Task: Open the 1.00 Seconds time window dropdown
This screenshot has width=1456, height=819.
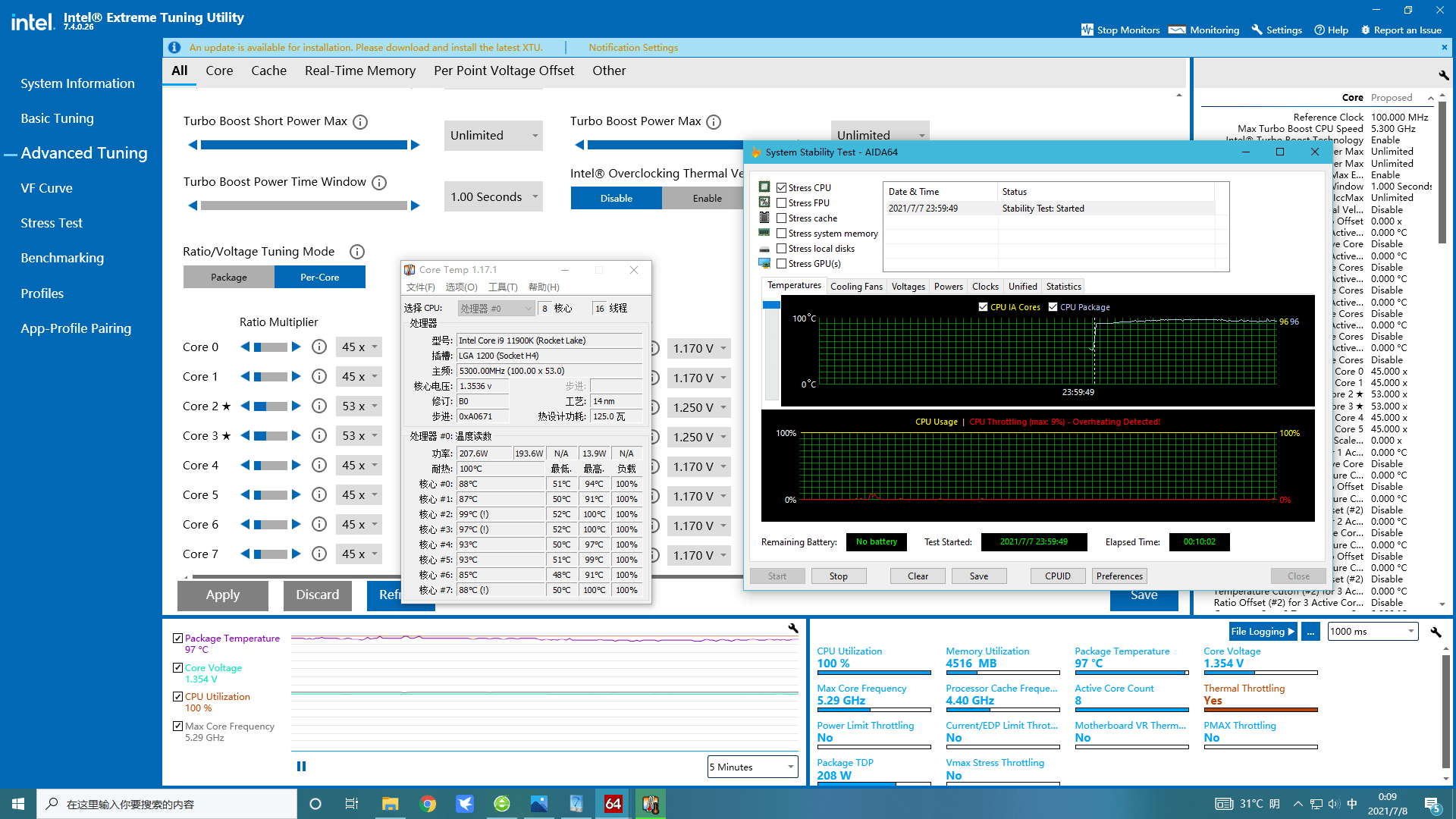Action: click(x=494, y=197)
